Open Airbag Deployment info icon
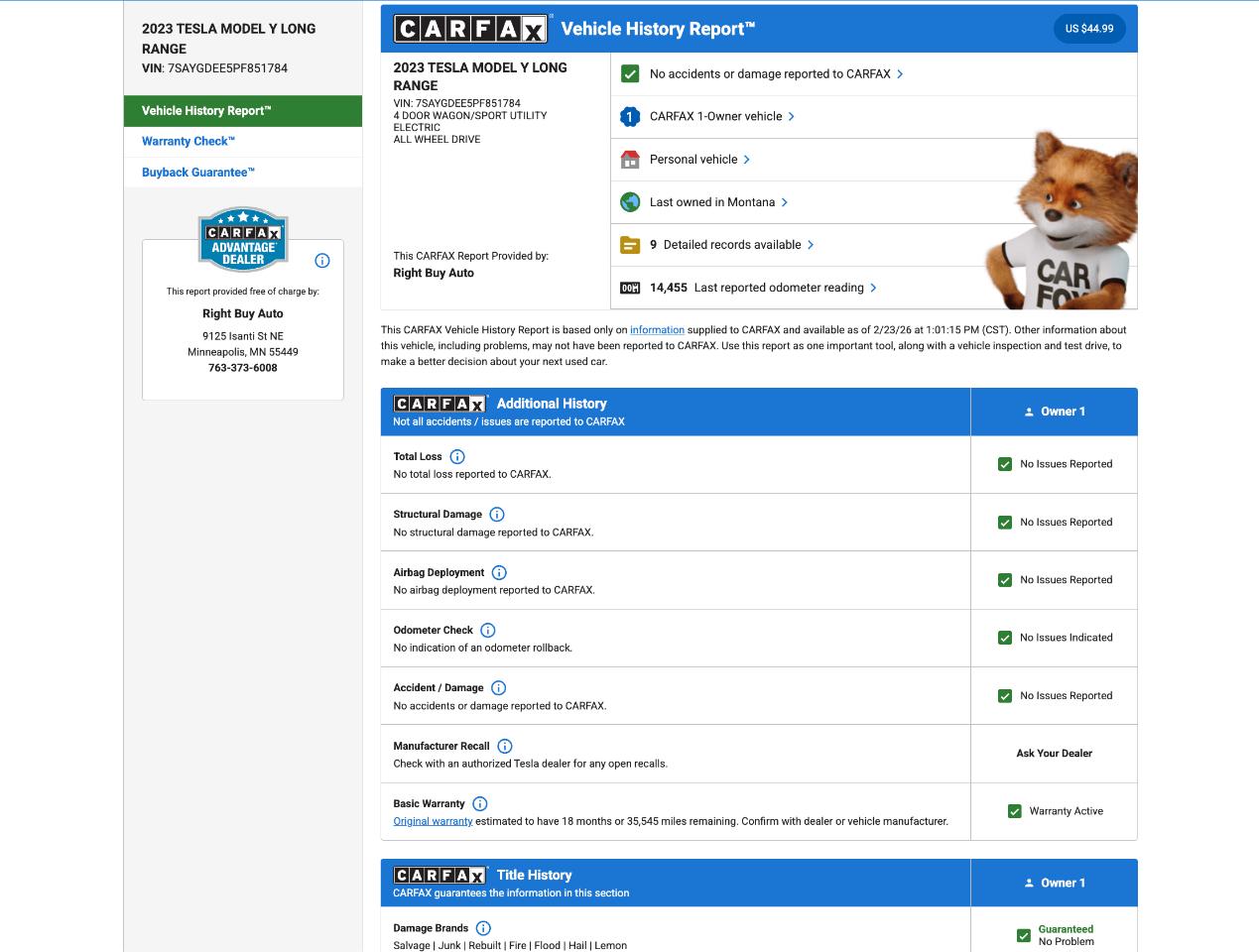Viewport: 1259px width, 952px height. (x=499, y=572)
